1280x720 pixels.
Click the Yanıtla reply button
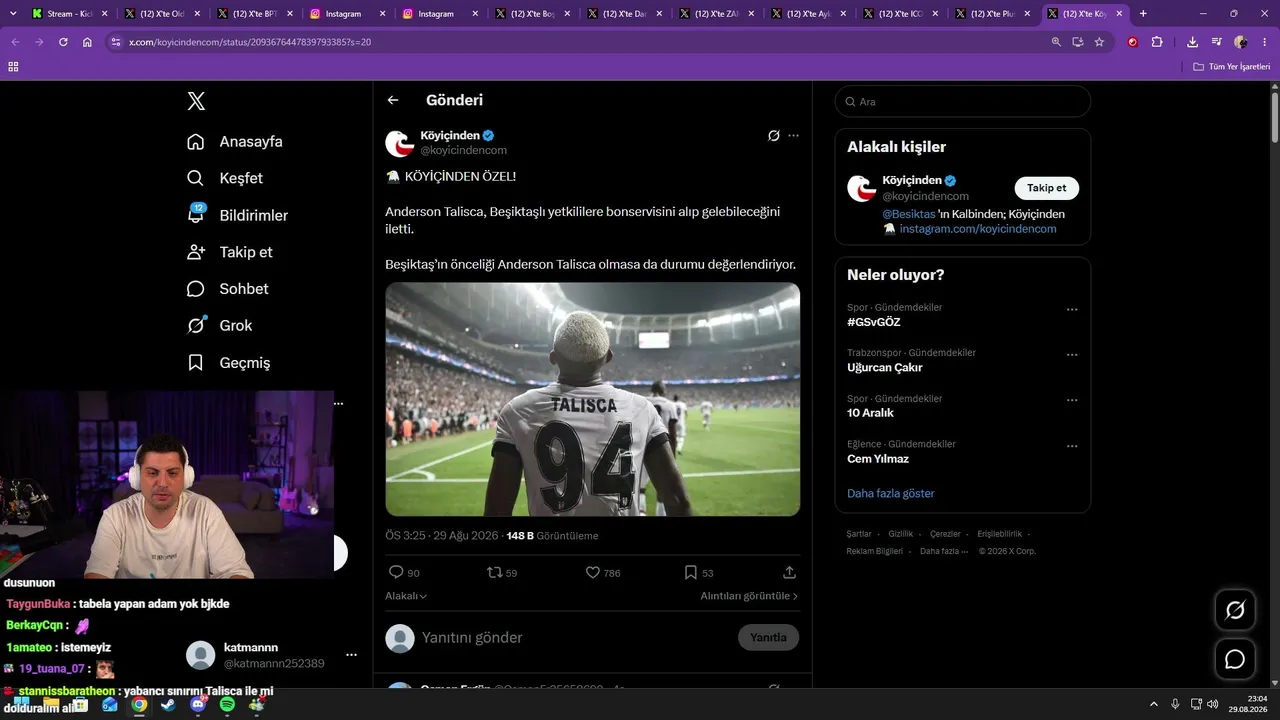(769, 637)
